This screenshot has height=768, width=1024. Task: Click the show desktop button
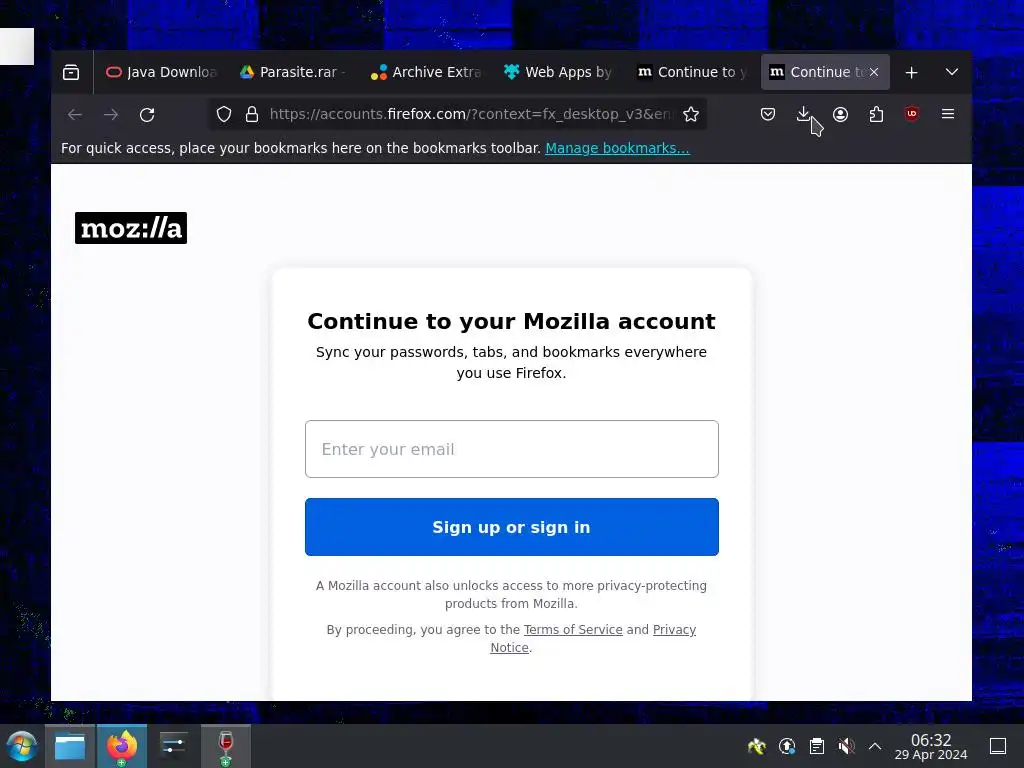[x=998, y=746]
